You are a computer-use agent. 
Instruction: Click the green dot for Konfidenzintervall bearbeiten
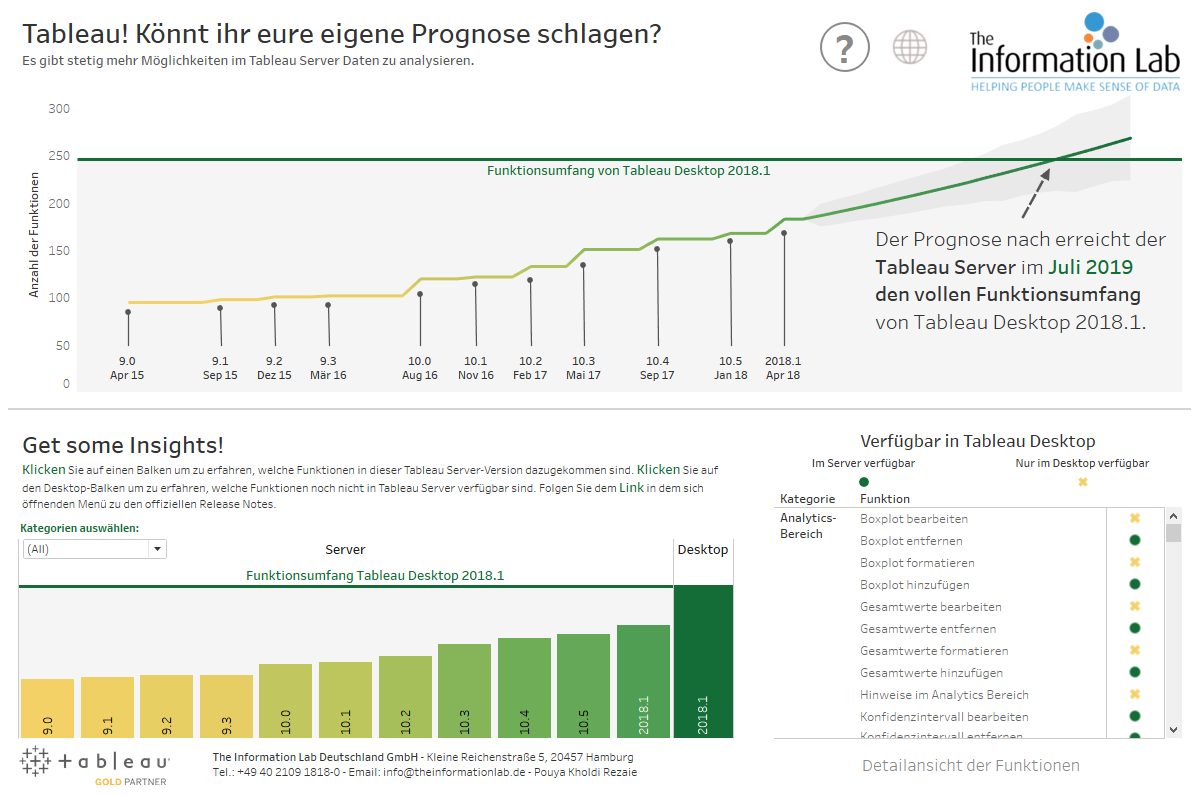(x=1135, y=716)
